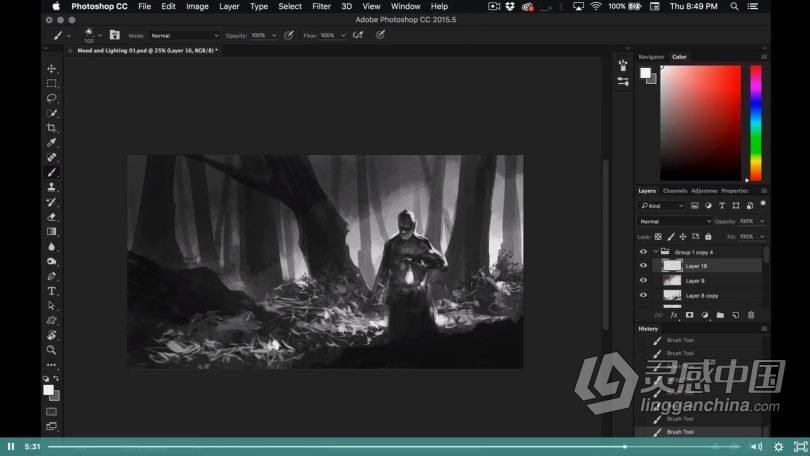Image resolution: width=810 pixels, height=456 pixels.
Task: Enter video fullscreen mode
Action: click(800, 447)
